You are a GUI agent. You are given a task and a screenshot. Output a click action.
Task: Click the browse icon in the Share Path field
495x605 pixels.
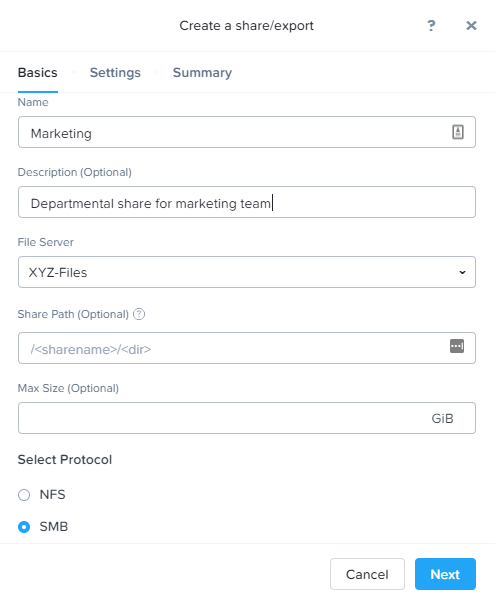457,346
